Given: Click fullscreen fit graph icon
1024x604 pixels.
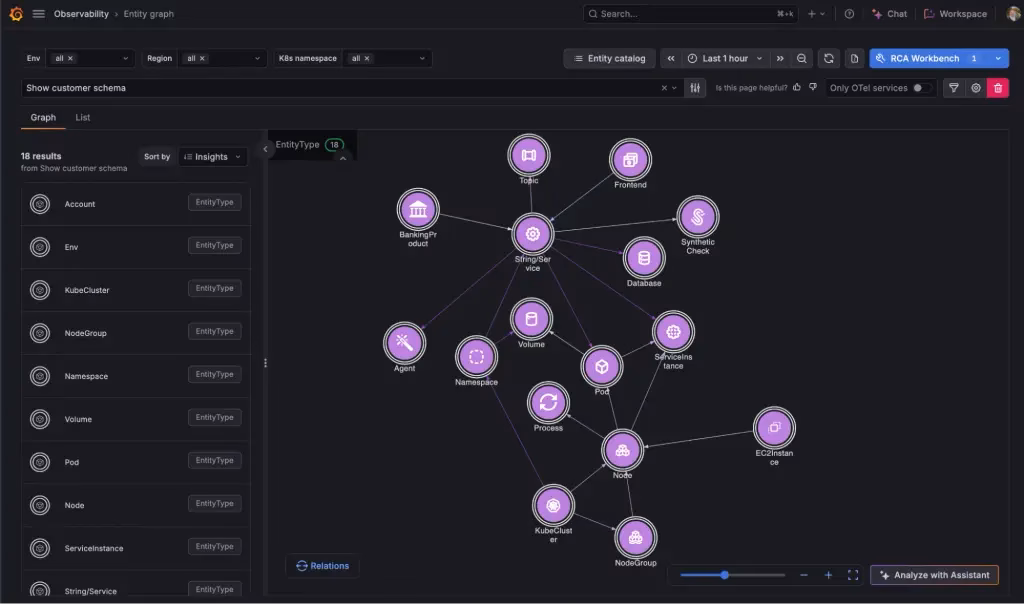Looking at the screenshot, I should (853, 575).
